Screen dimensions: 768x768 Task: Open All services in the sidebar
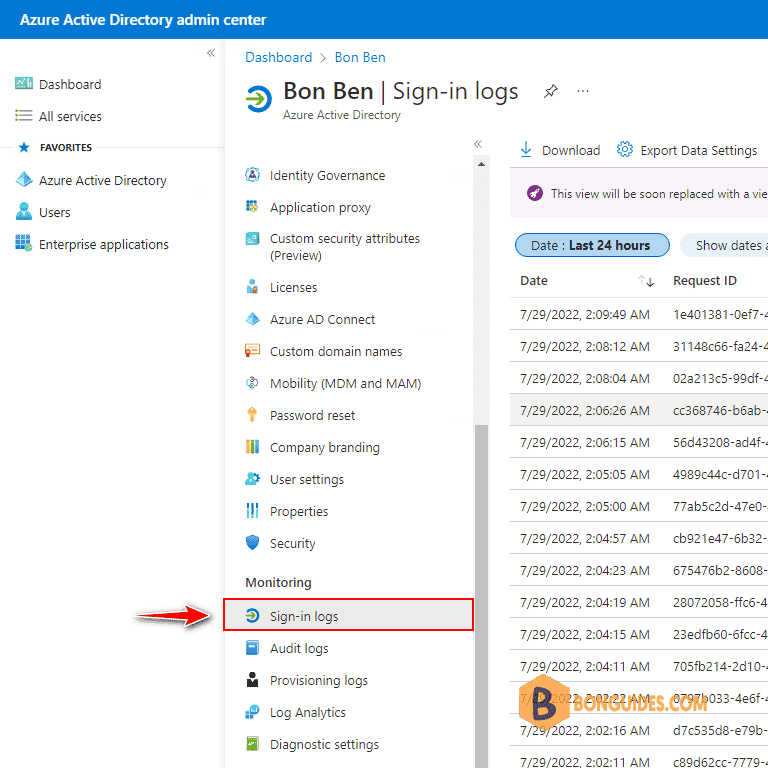tap(70, 116)
